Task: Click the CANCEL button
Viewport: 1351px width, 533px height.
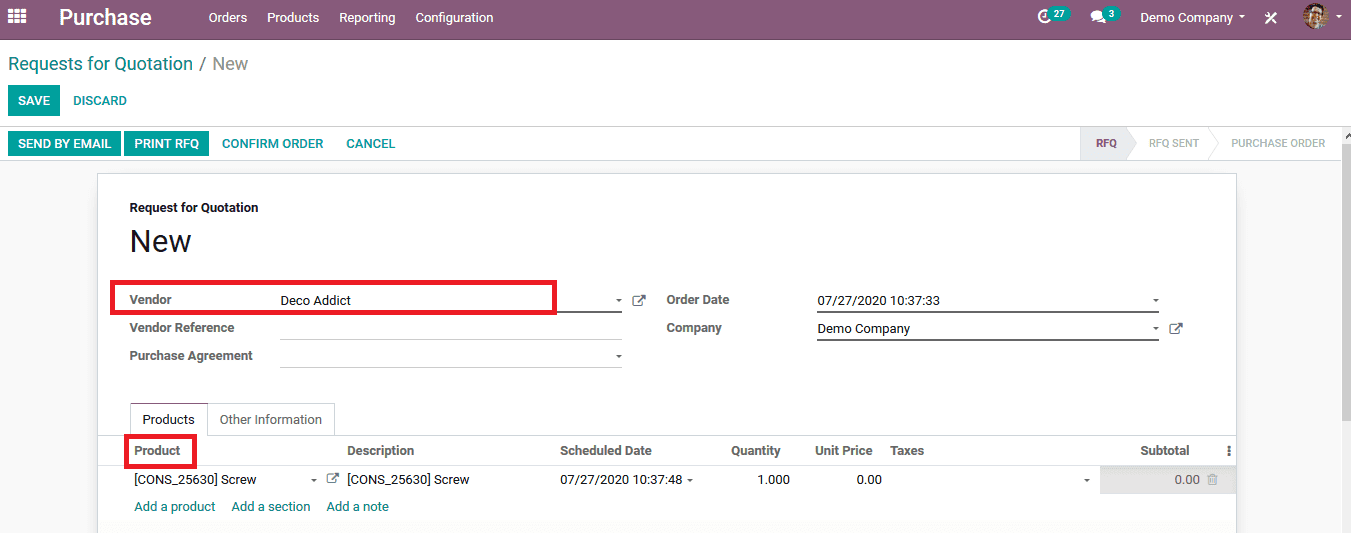Action: pyautogui.click(x=371, y=143)
